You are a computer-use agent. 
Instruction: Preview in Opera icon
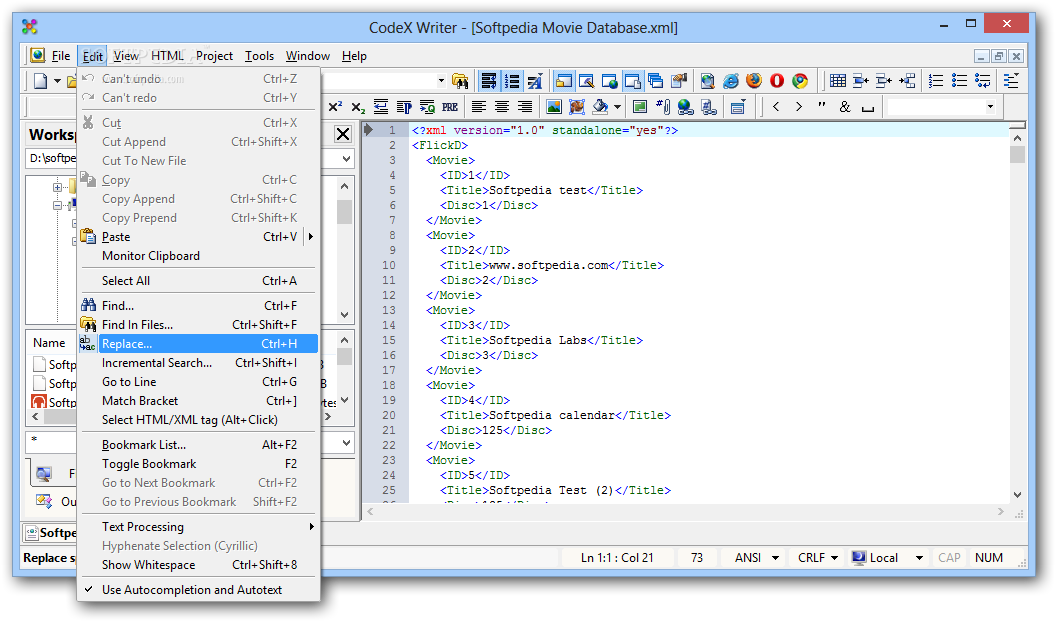777,81
